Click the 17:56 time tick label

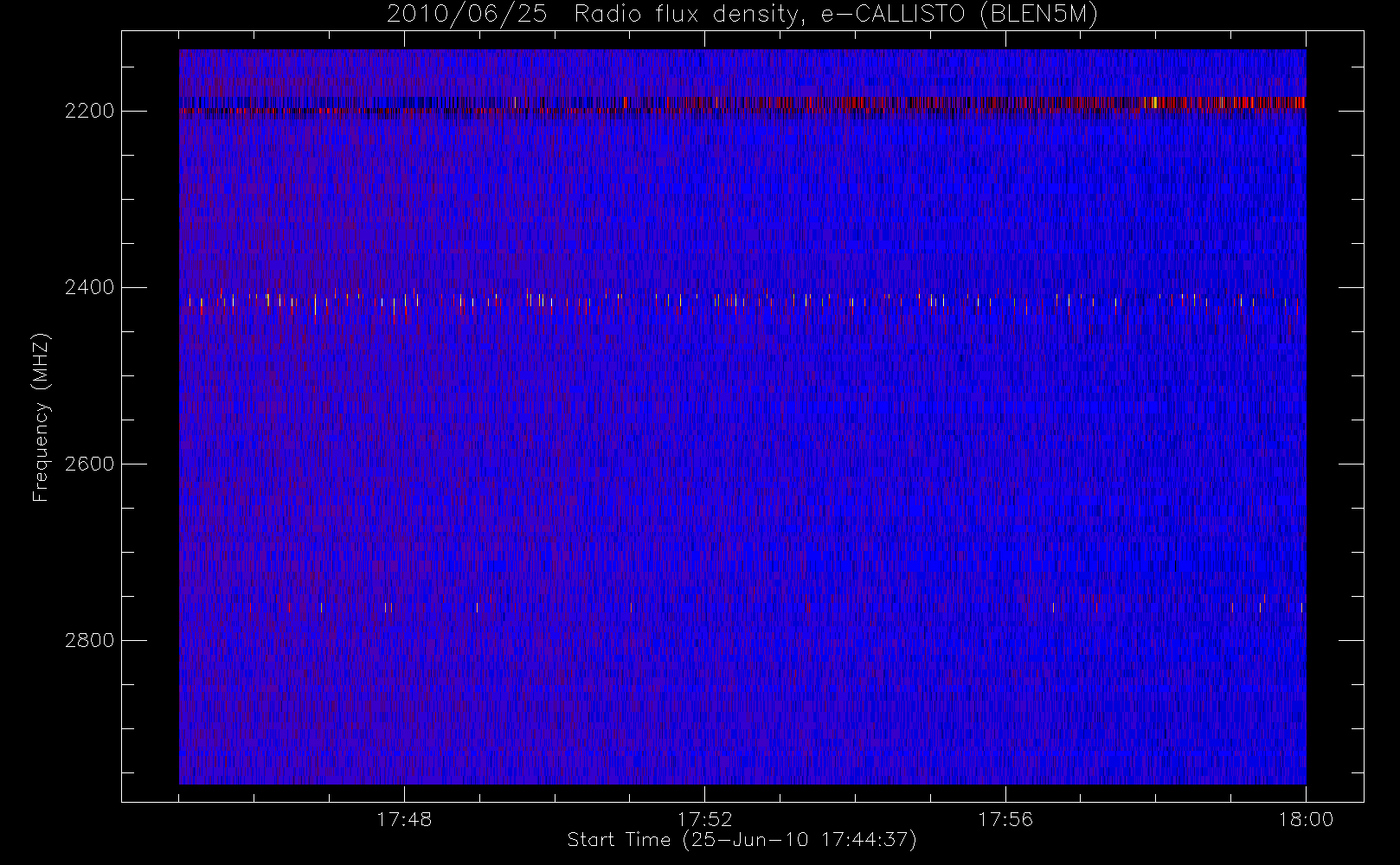[x=1005, y=819]
